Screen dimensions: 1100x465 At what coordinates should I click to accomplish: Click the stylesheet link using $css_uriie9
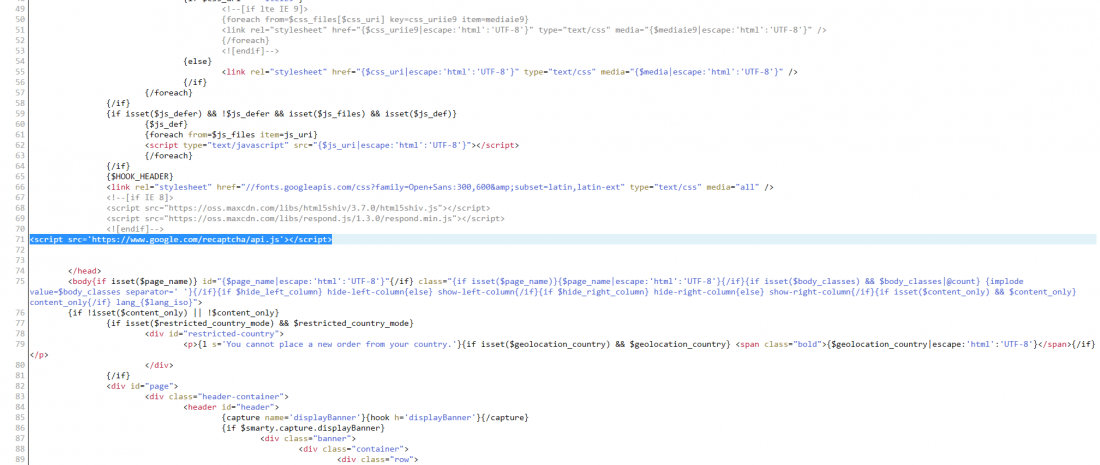[523, 30]
